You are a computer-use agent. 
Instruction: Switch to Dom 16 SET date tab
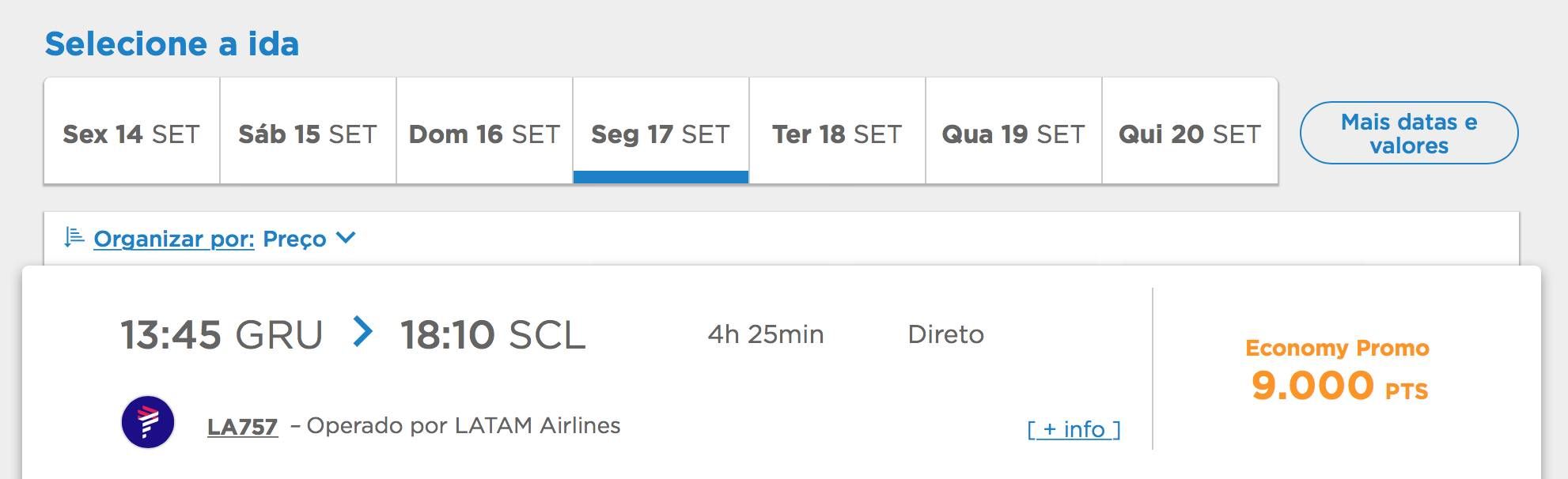(x=484, y=131)
